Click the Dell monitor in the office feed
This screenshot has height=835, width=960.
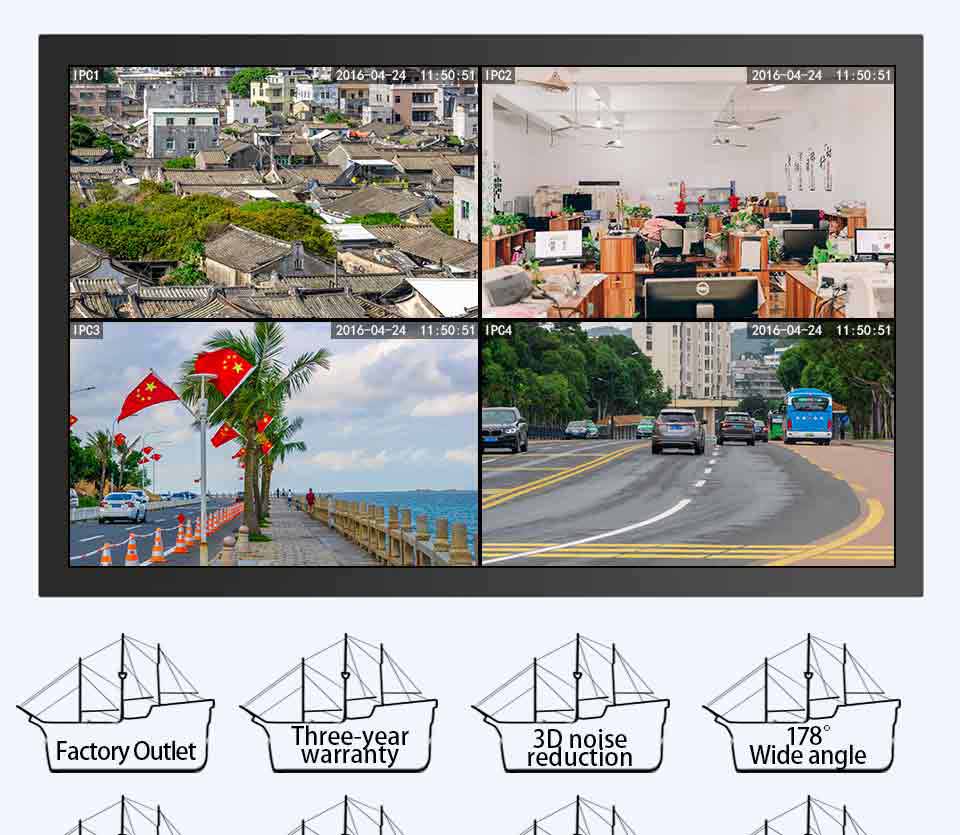pyautogui.click(x=700, y=297)
